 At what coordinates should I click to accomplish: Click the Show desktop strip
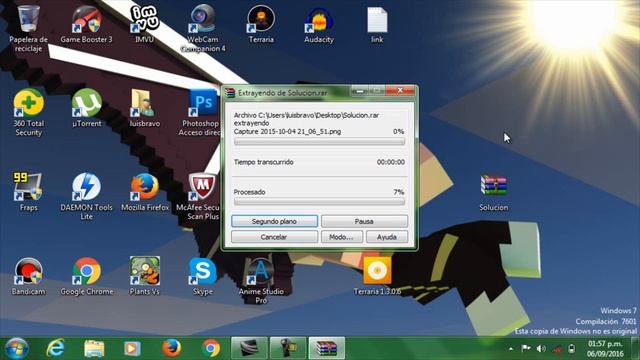click(636, 348)
